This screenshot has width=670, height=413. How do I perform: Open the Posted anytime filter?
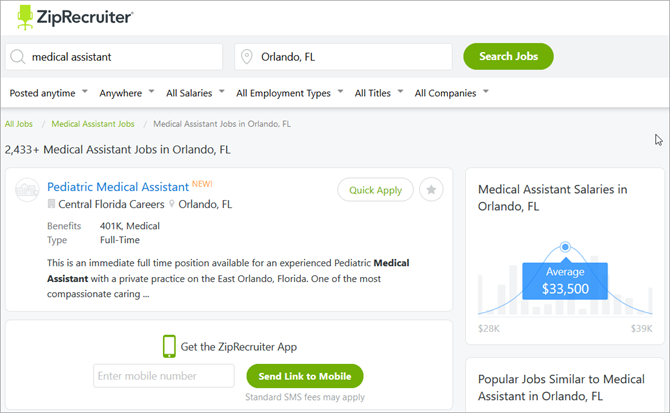49,93
